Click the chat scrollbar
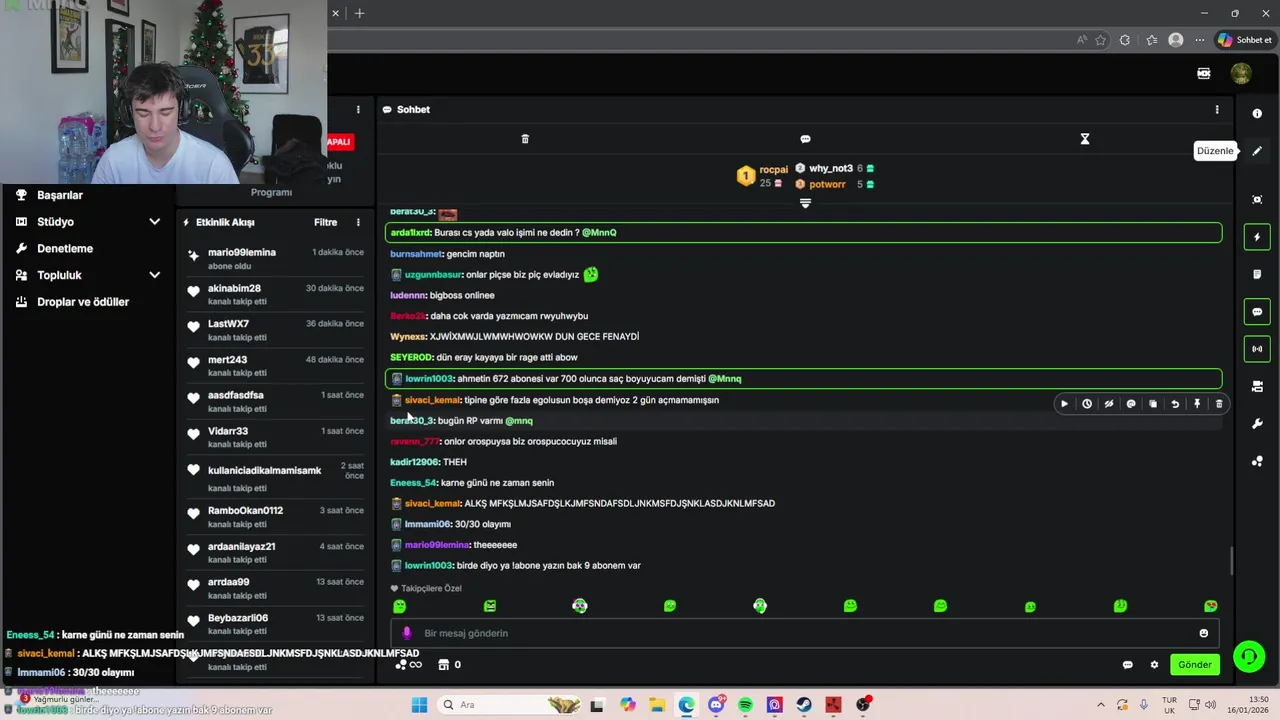The width and height of the screenshot is (1280, 720). click(x=1231, y=561)
